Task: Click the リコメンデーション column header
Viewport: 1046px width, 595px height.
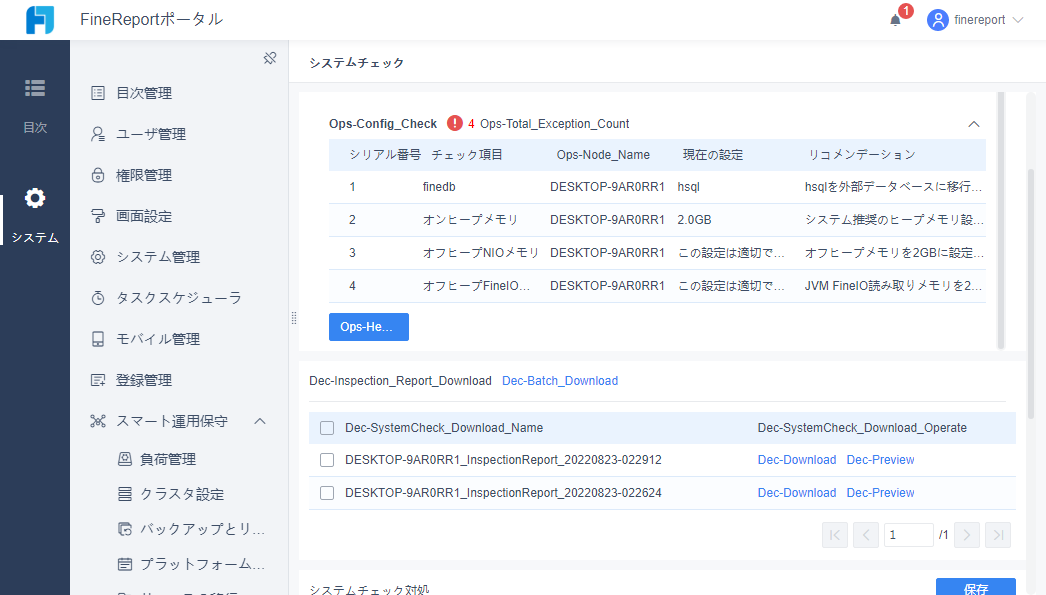Action: 862,155
